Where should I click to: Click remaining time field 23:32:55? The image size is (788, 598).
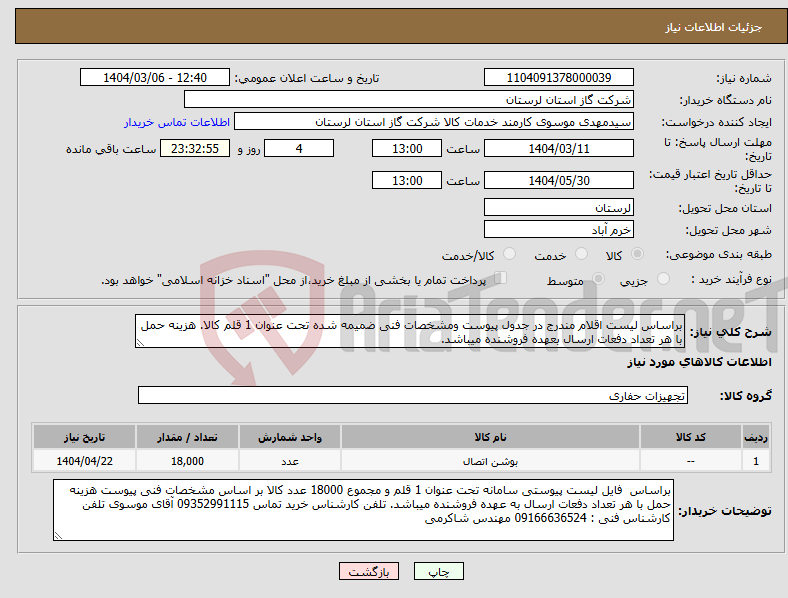(x=195, y=149)
